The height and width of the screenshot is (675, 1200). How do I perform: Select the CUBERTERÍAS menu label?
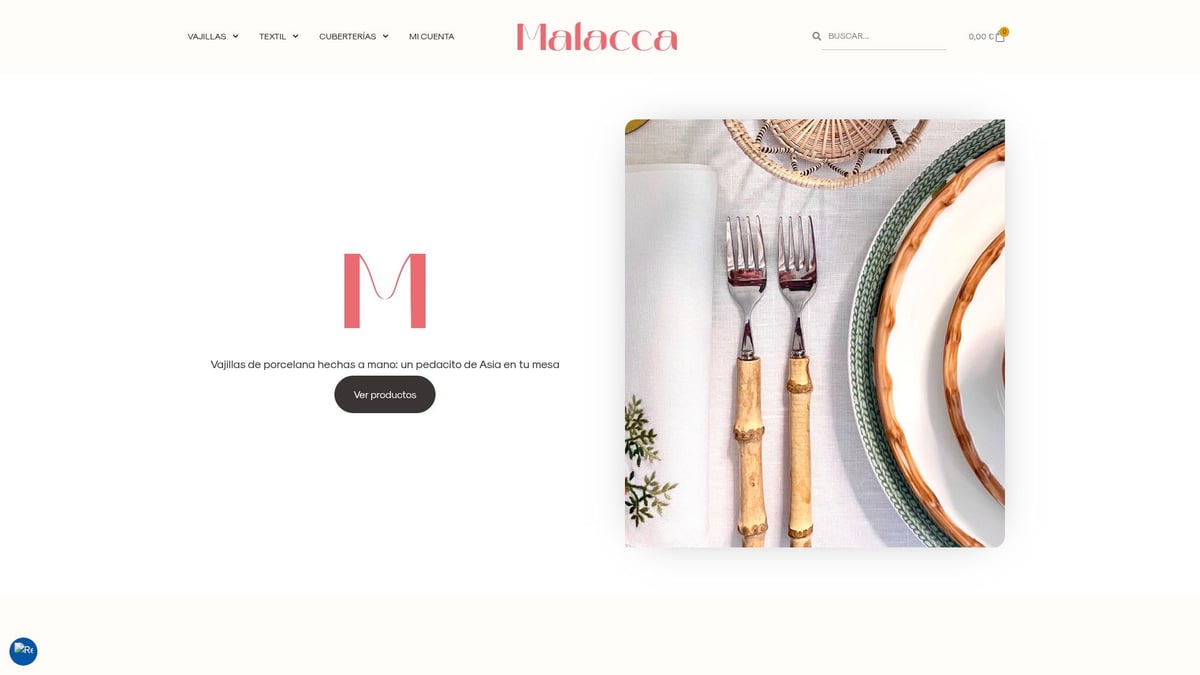(x=348, y=36)
